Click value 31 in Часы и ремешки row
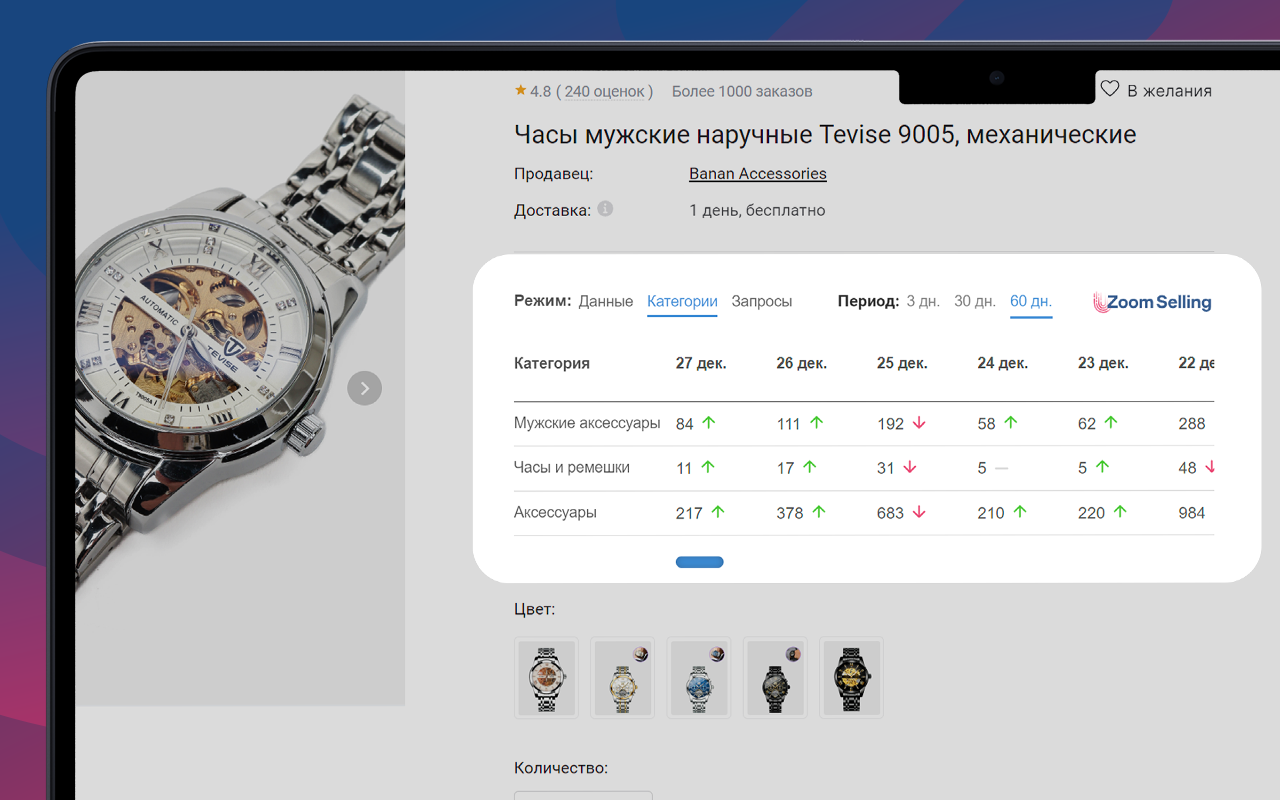 886,468
